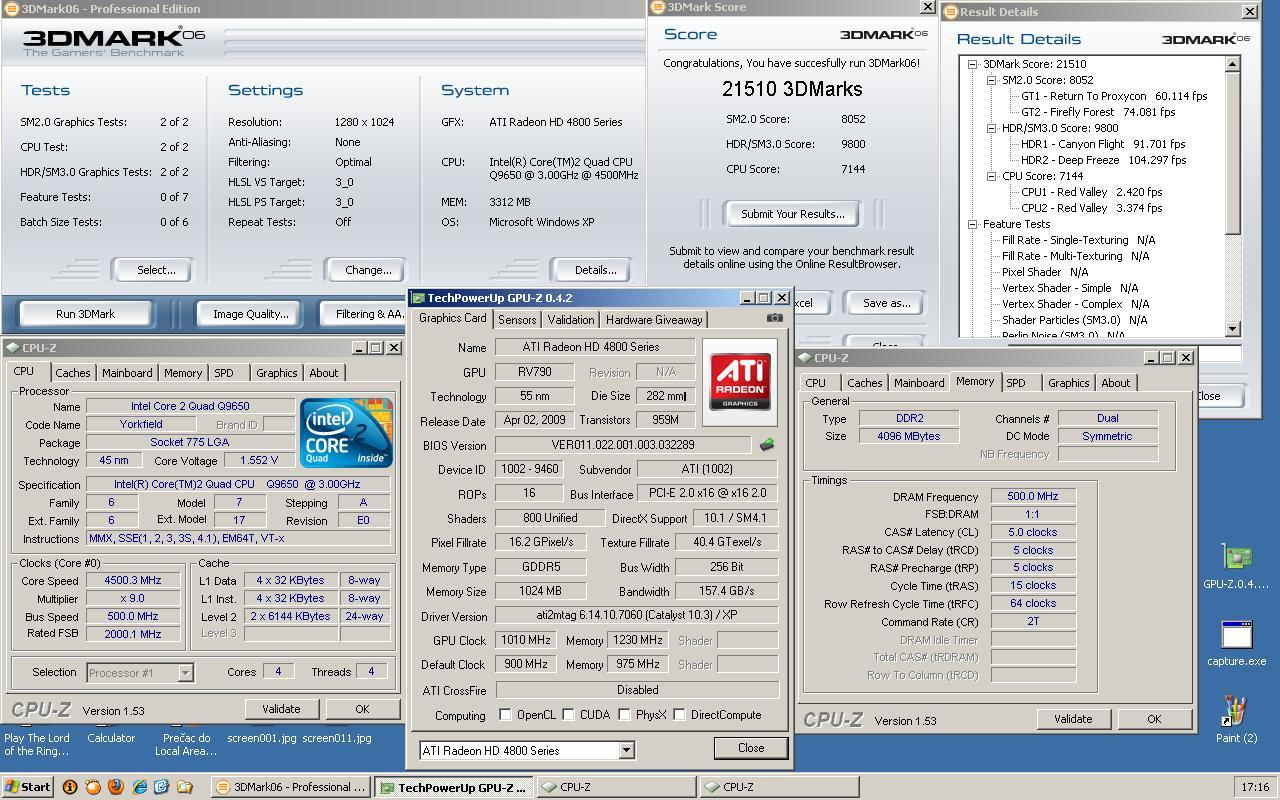Click the Run 3DMark button
The image size is (1280, 800).
point(86,314)
